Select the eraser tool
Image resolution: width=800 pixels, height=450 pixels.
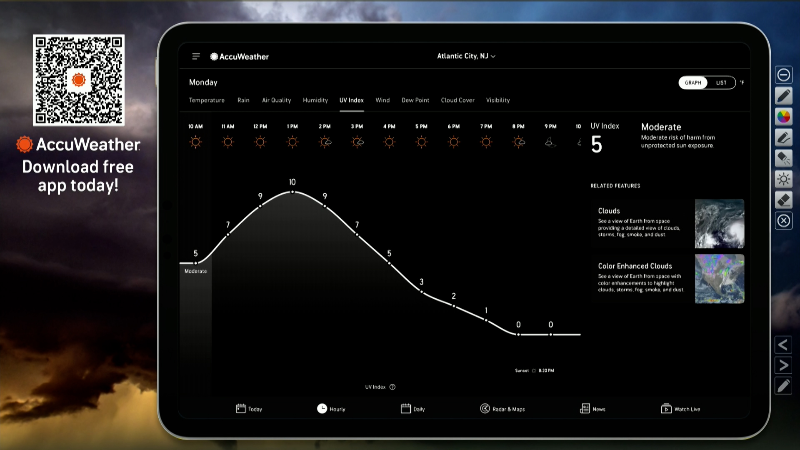pyautogui.click(x=784, y=200)
